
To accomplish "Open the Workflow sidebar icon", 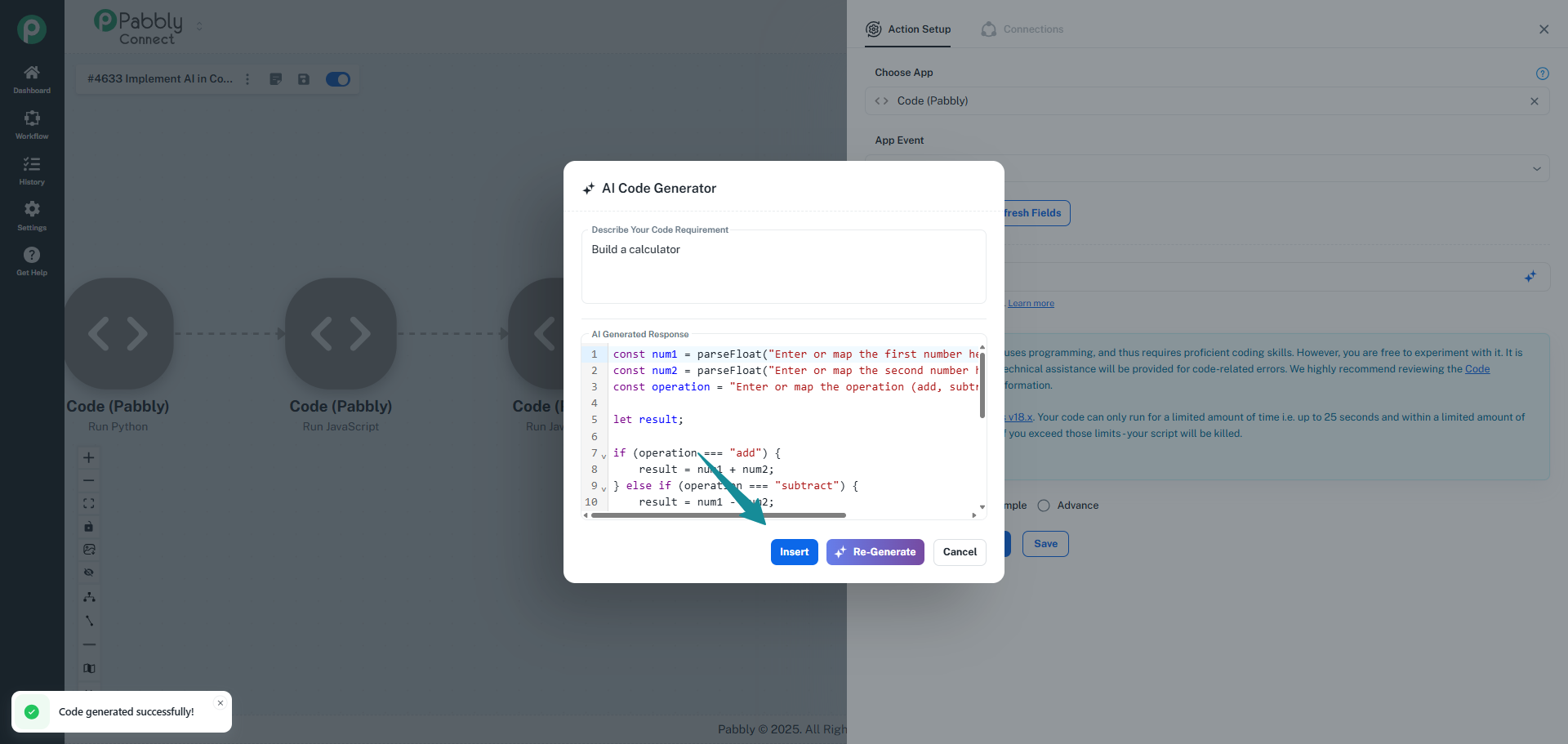I will 32,125.
